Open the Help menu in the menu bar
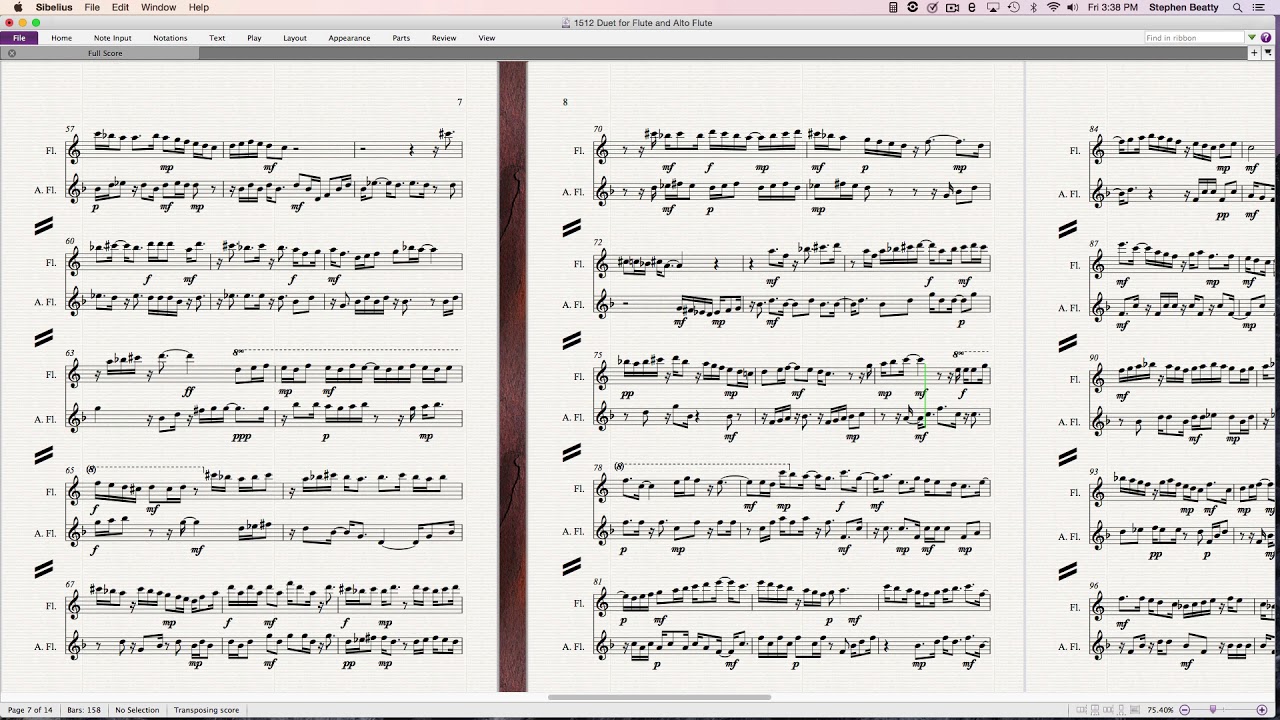This screenshot has width=1280, height=720. point(199,7)
